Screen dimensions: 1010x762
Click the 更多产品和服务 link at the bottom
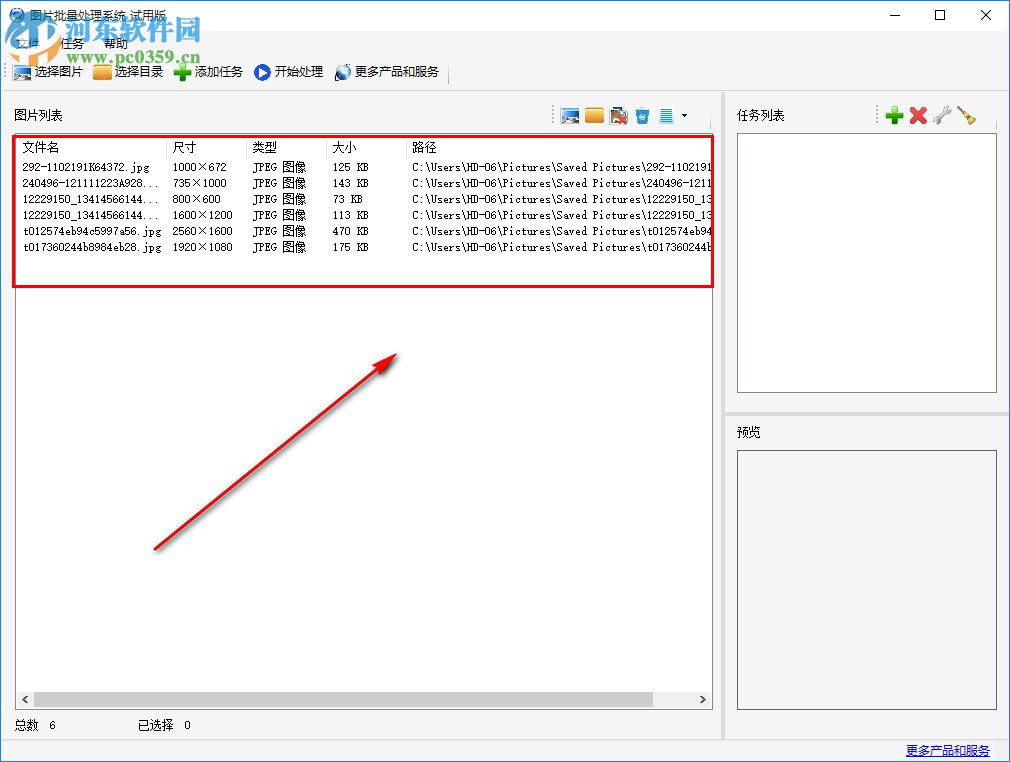coord(948,750)
